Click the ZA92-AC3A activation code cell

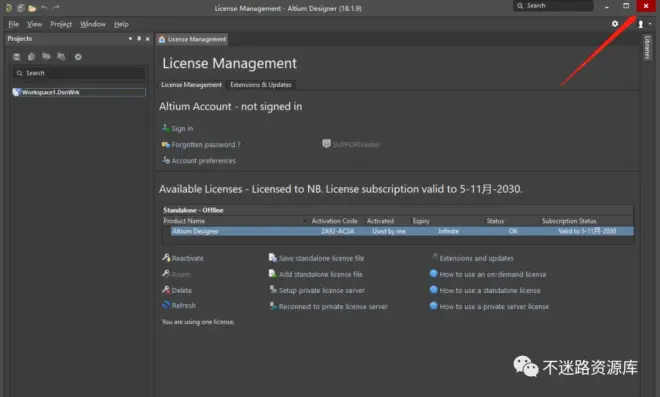point(338,231)
